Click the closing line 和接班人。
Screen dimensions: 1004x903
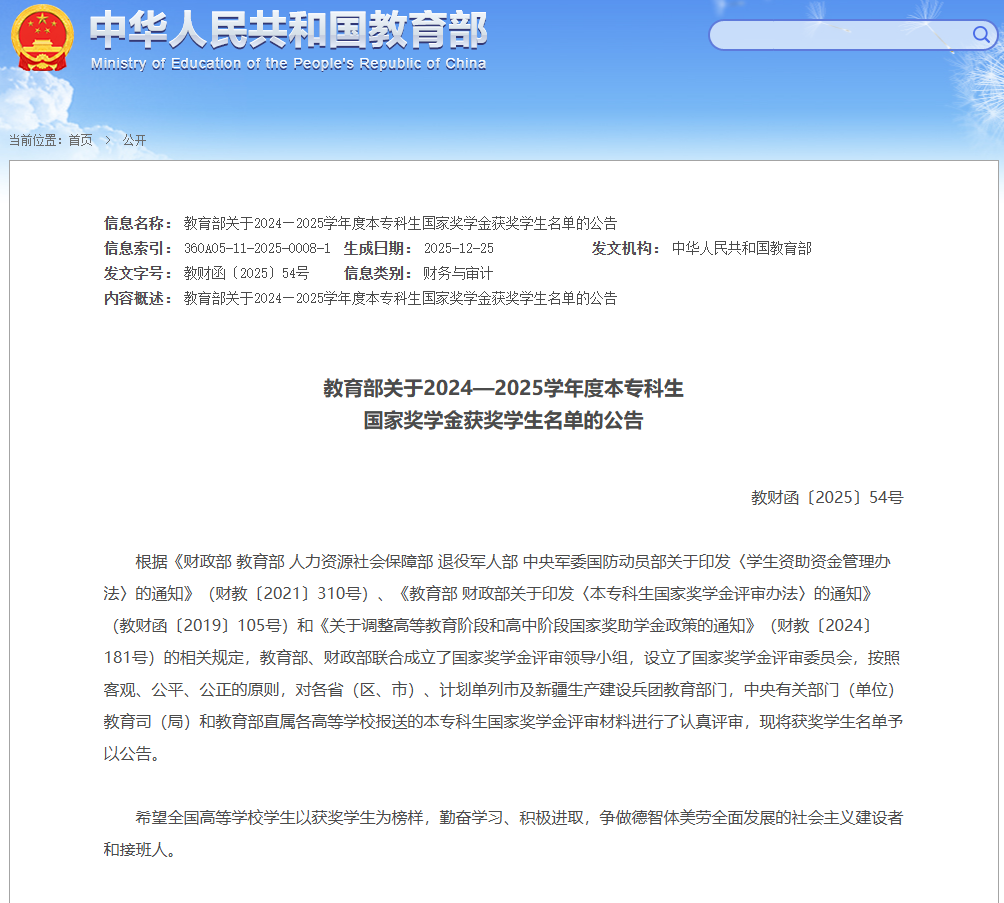140,850
